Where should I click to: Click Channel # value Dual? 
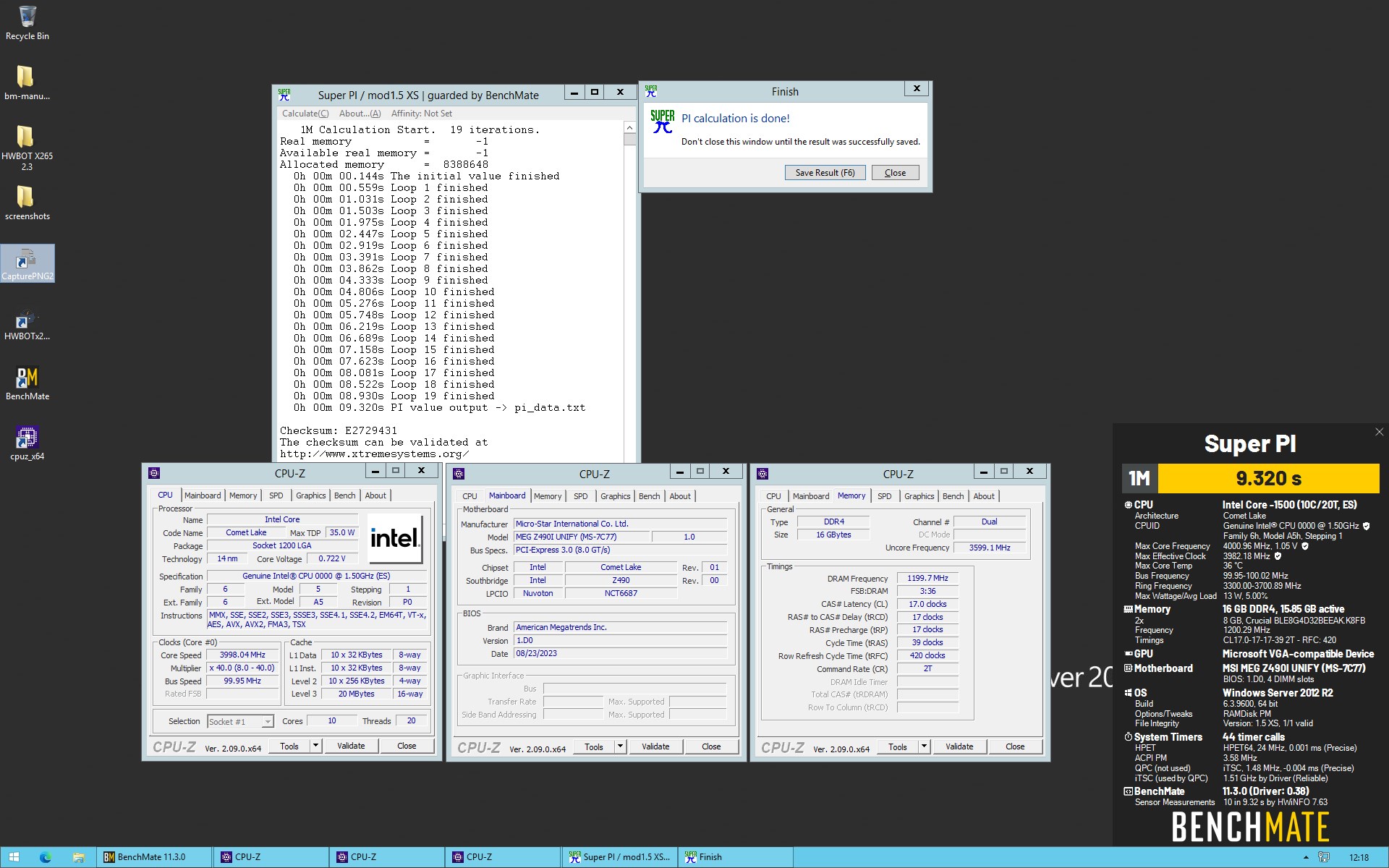click(x=990, y=522)
